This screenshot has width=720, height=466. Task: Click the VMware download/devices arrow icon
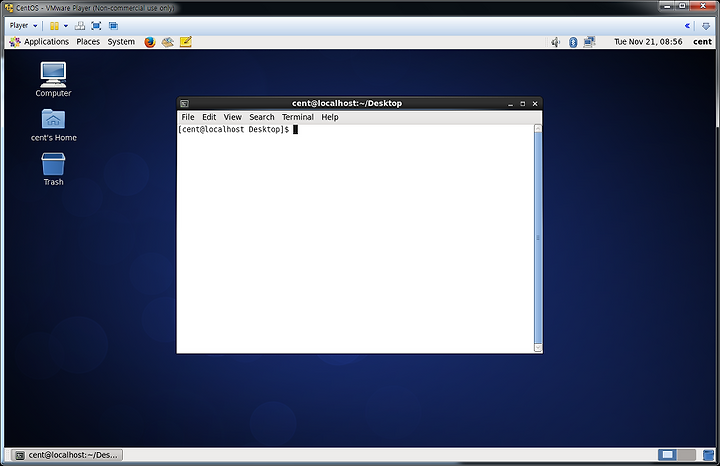point(706,26)
